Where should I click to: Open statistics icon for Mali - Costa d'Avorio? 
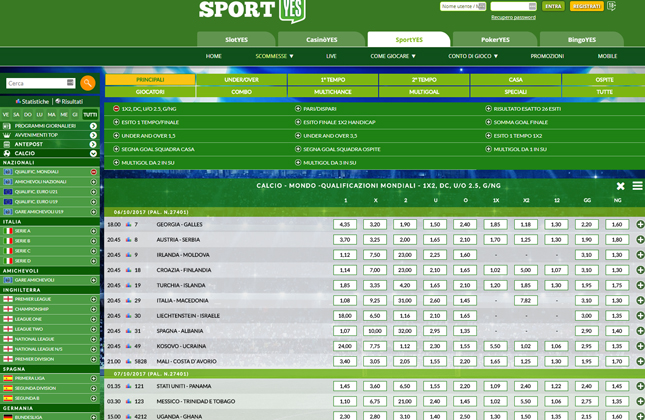pos(128,362)
